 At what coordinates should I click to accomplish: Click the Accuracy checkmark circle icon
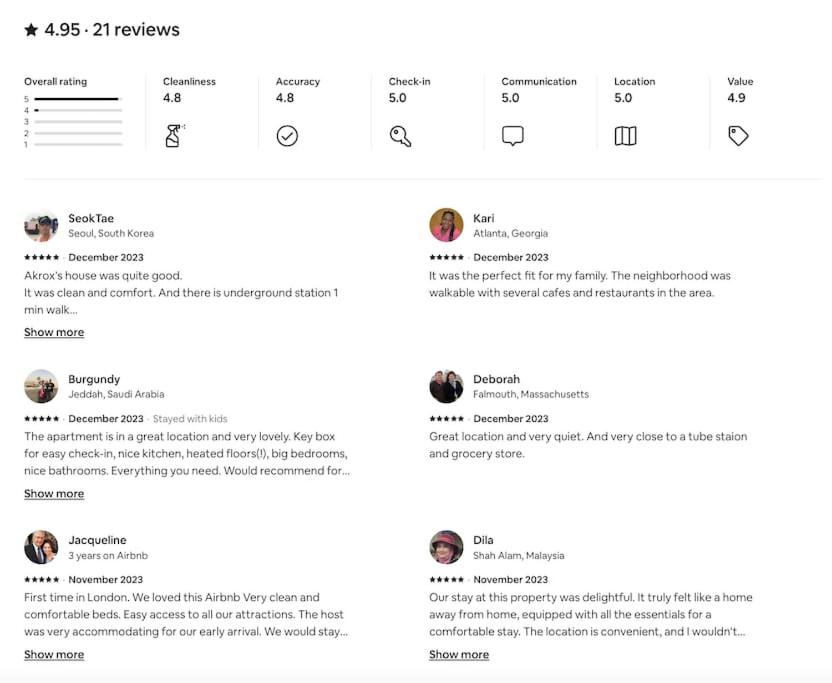[x=287, y=136]
